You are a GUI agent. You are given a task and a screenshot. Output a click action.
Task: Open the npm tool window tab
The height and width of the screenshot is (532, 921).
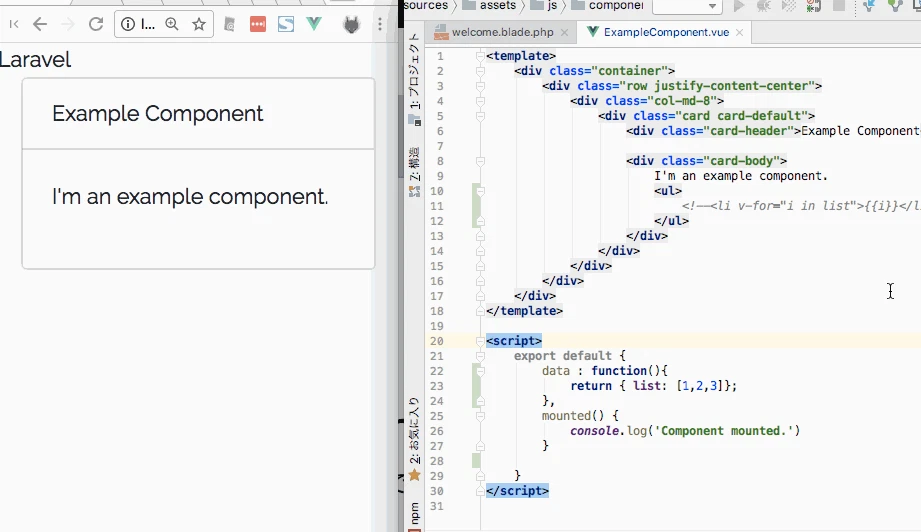415,515
